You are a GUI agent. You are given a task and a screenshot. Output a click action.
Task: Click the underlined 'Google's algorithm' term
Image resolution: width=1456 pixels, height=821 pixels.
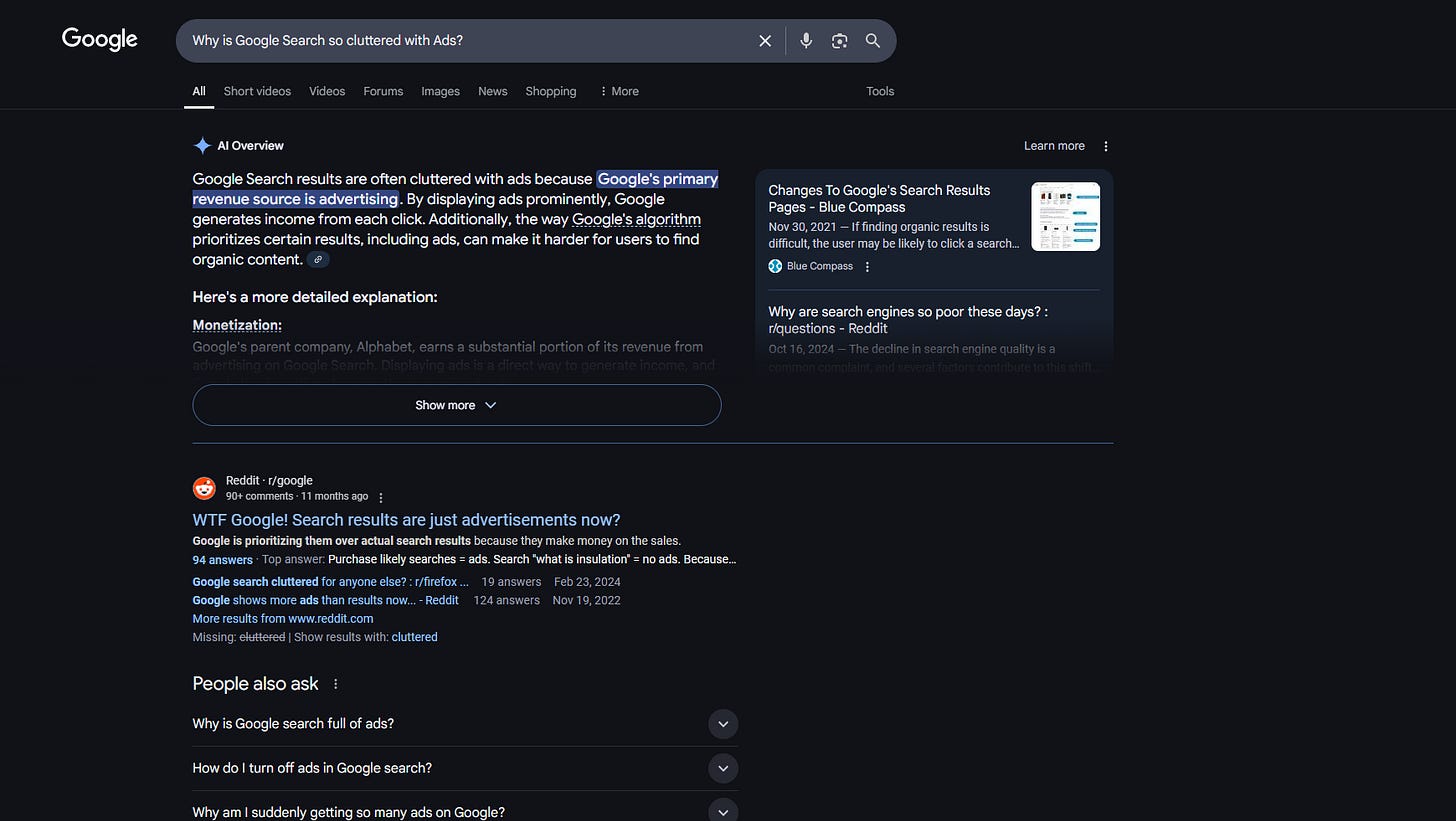coord(636,219)
